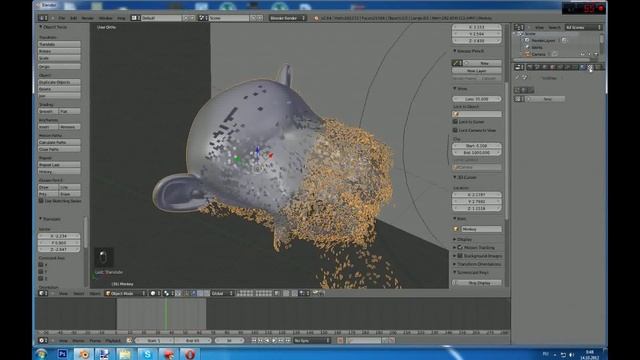640x360 pixels.
Task: Insert a keyframe with Insert button
Action: pyautogui.click(x=48, y=127)
